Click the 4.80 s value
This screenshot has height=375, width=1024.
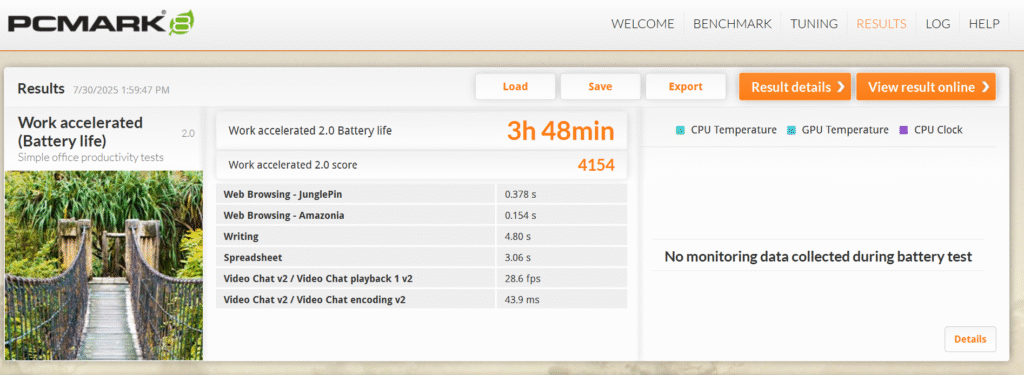tap(517, 236)
